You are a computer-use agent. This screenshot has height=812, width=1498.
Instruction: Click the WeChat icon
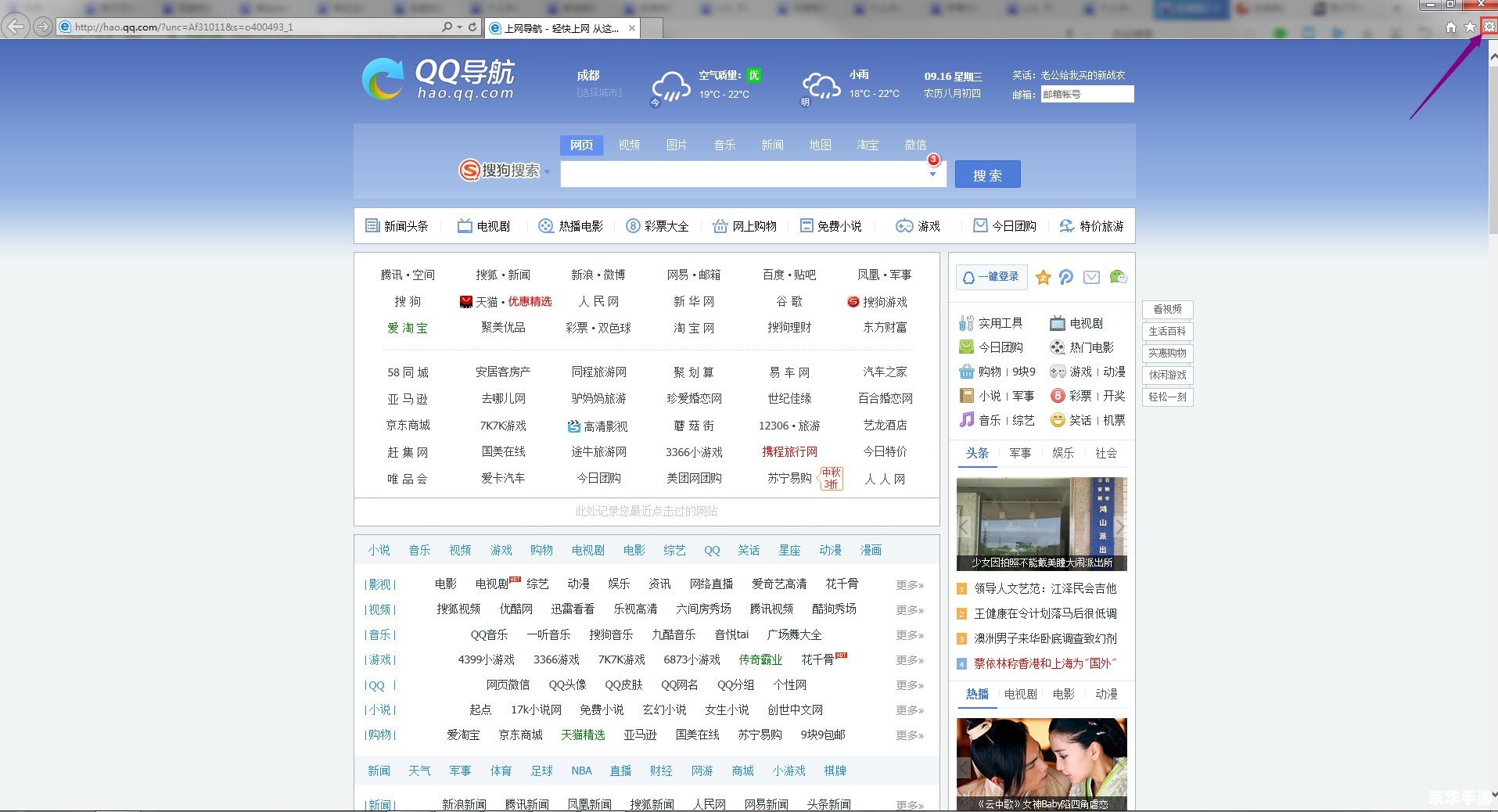tap(1118, 277)
